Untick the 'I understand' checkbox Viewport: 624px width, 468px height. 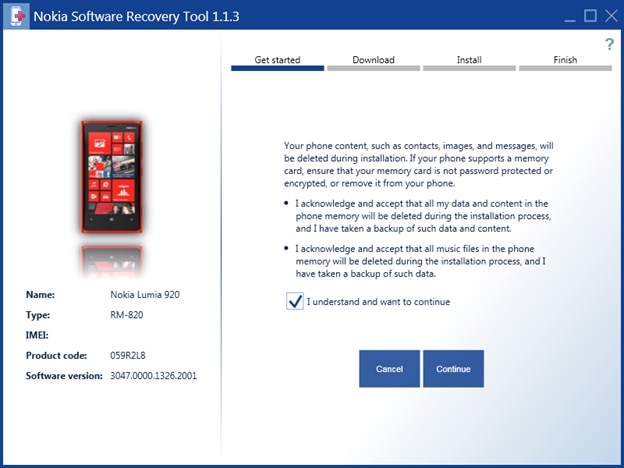[295, 301]
